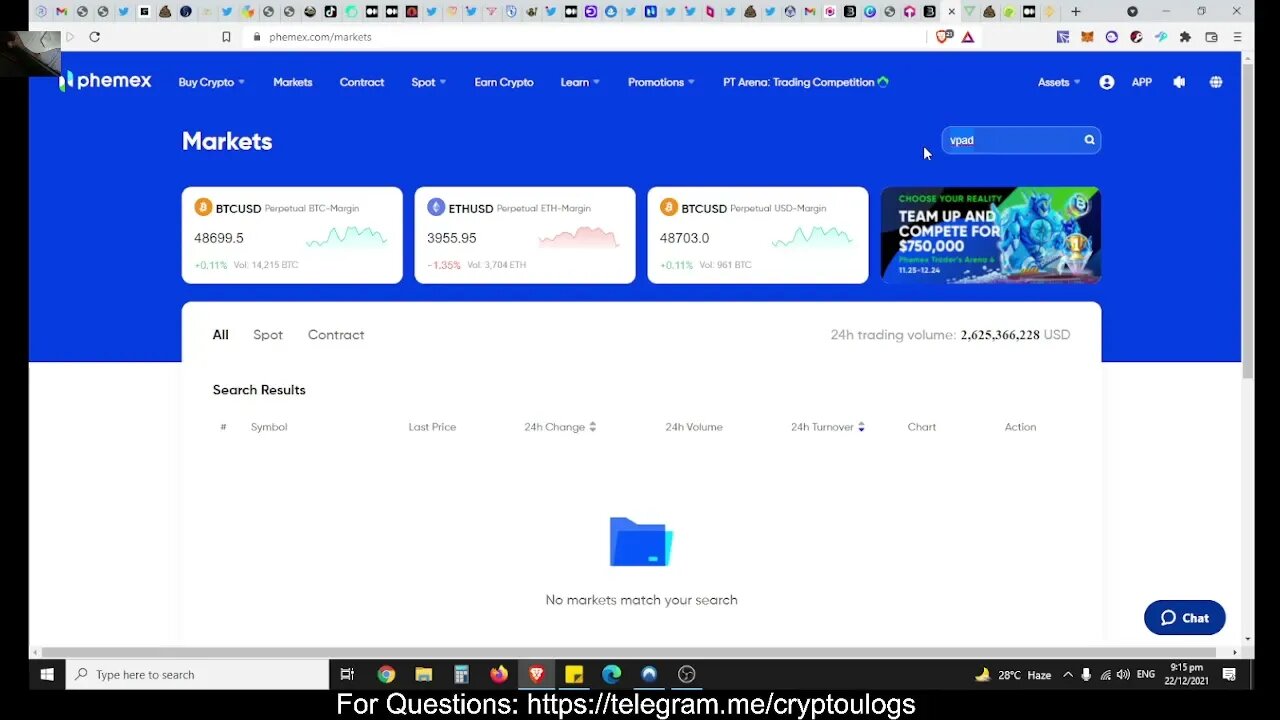Open the tab search dropdown button

[1132, 12]
